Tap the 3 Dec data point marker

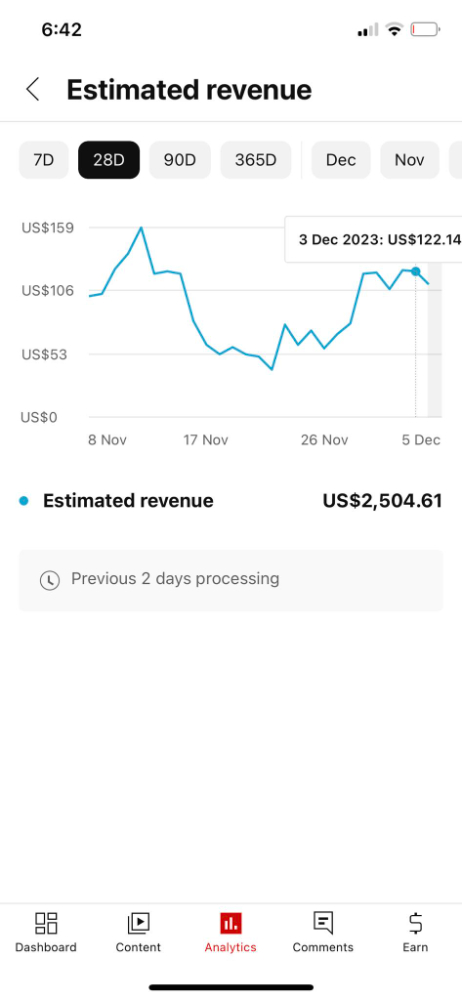(x=415, y=271)
